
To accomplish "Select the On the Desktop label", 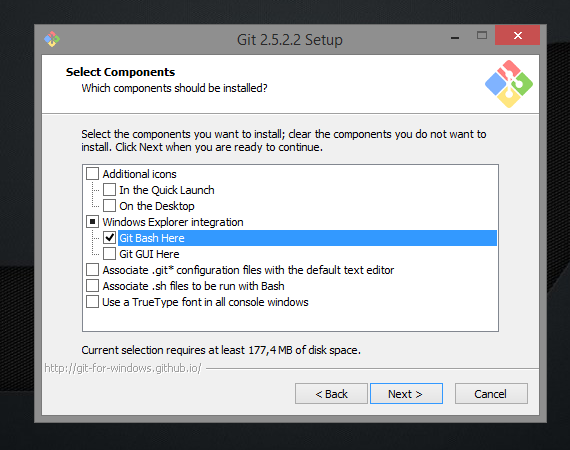I will 157,206.
